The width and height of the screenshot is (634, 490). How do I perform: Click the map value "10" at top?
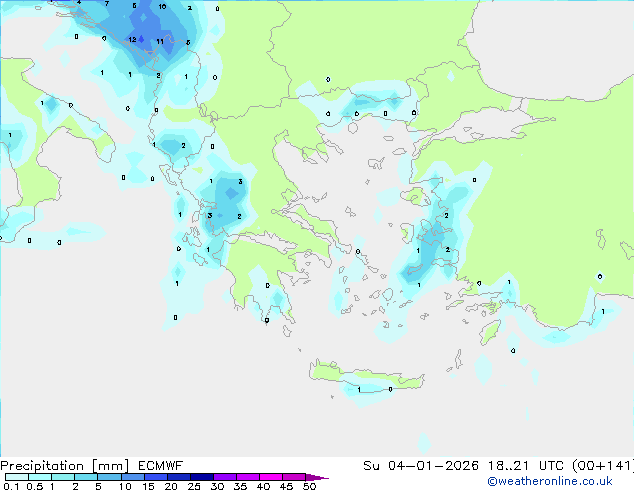pyautogui.click(x=162, y=6)
